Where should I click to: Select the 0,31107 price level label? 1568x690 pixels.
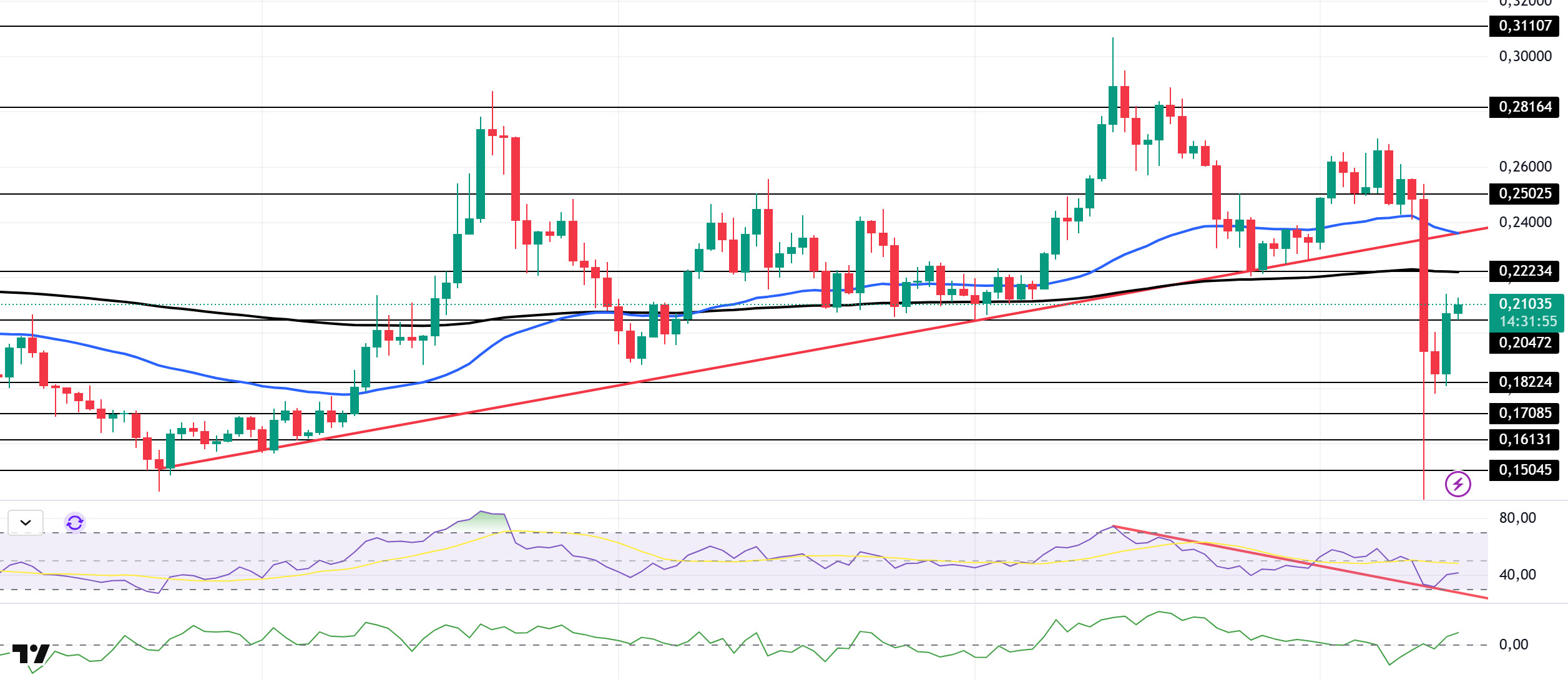click(1524, 26)
